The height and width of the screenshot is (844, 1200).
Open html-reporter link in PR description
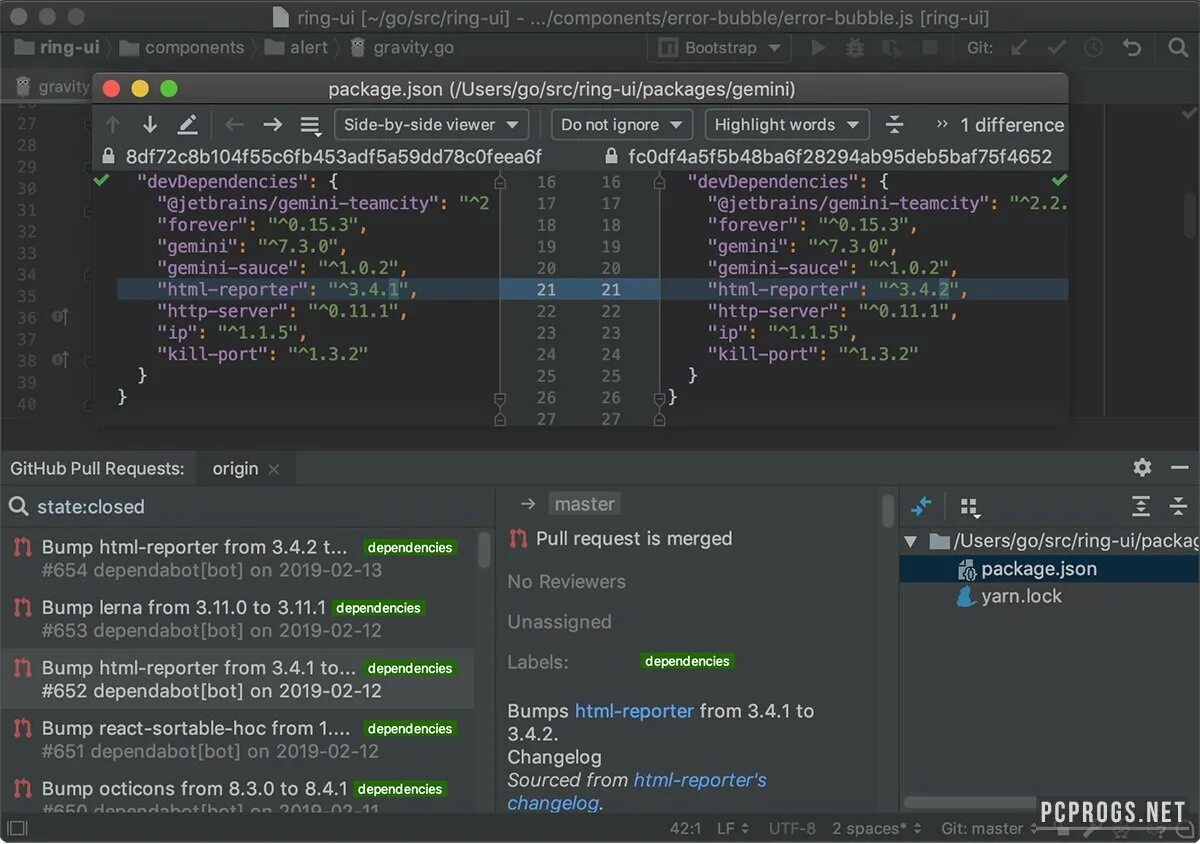634,711
